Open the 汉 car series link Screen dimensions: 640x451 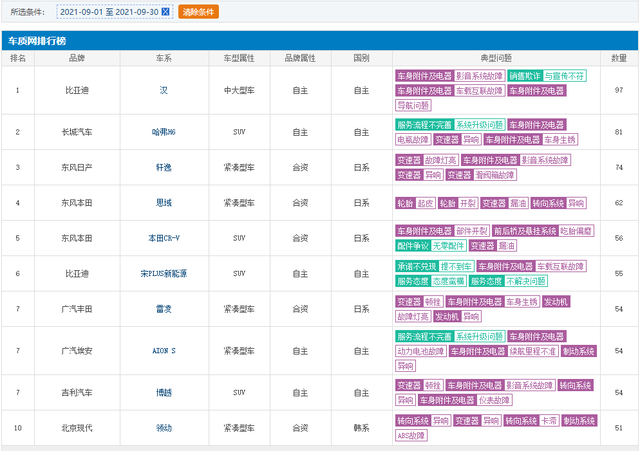click(164, 90)
